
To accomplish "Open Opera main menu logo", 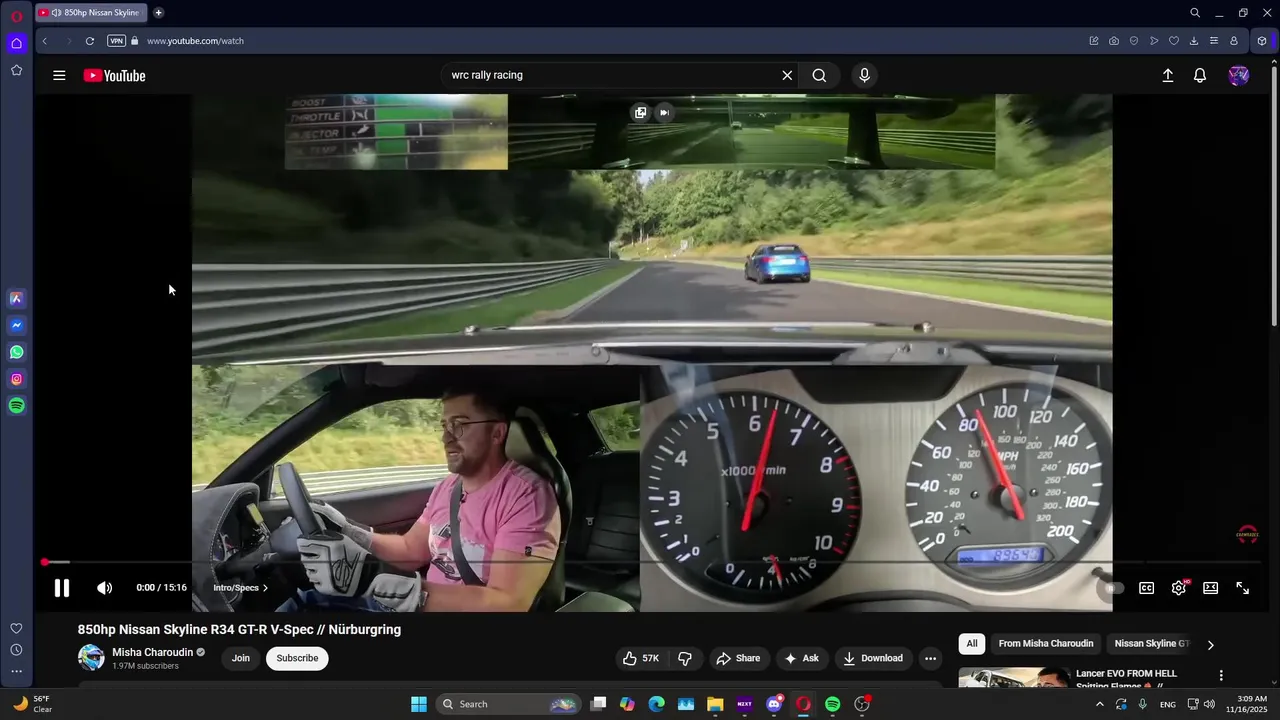I will coord(17,16).
